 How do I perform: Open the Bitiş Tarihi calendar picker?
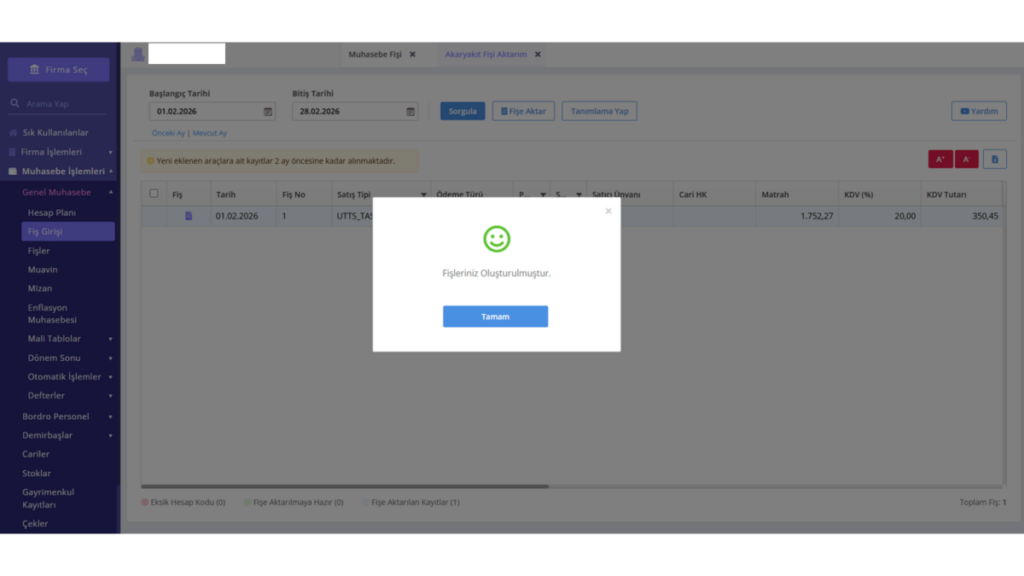click(410, 112)
